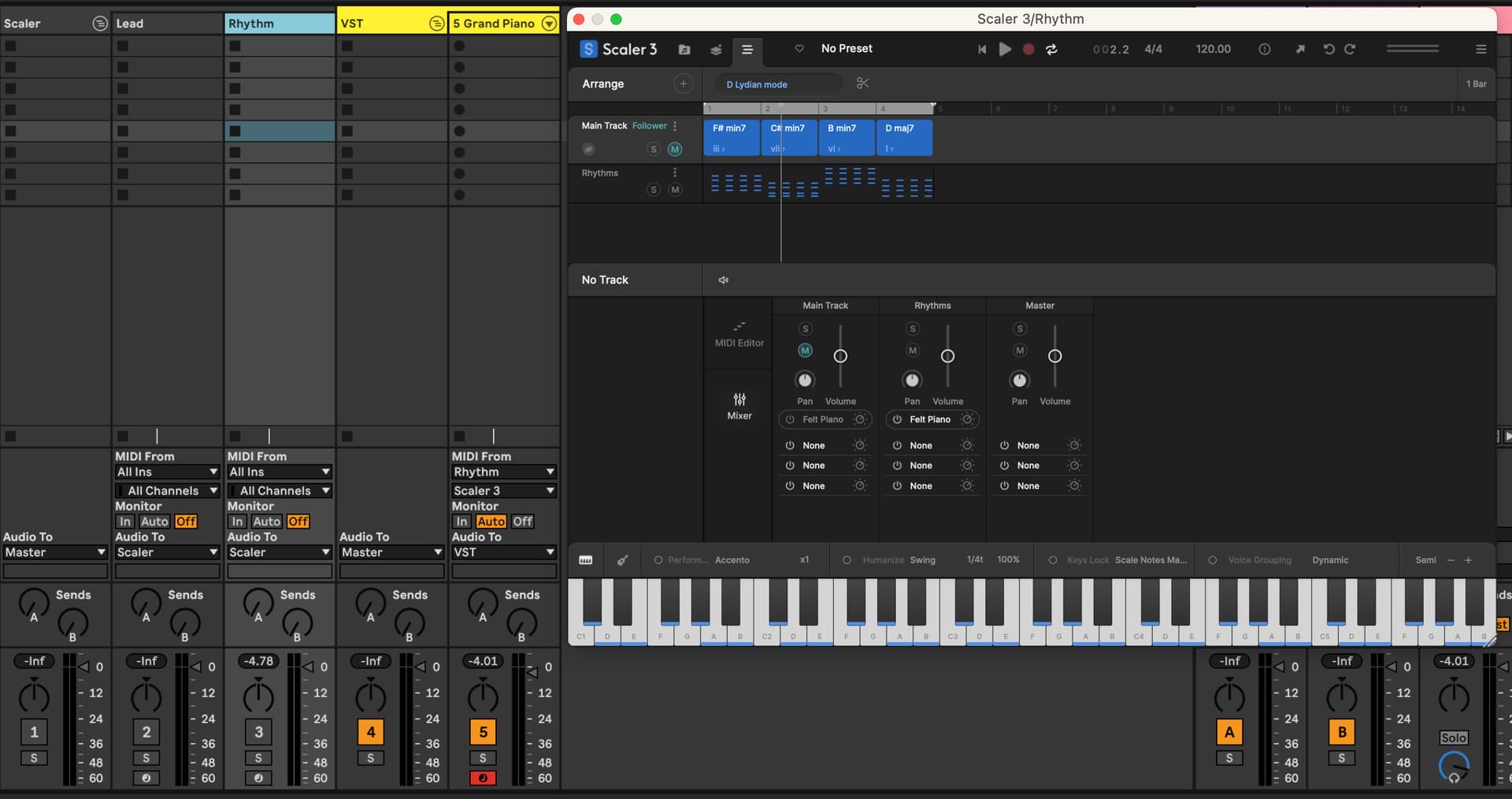The width and height of the screenshot is (1512, 799).
Task: Select the Lead track header in Ableton
Action: point(168,24)
